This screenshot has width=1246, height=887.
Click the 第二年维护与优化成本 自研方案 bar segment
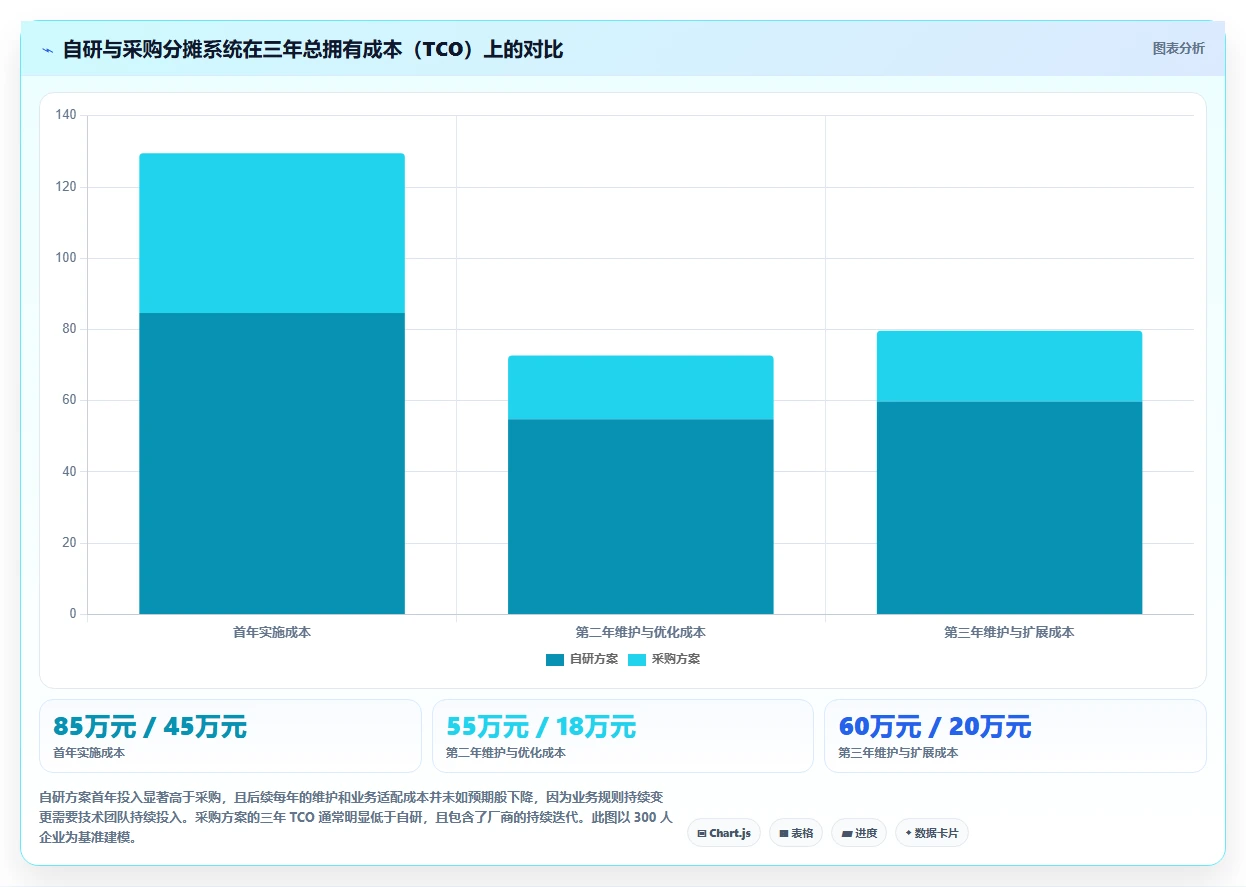coord(640,516)
